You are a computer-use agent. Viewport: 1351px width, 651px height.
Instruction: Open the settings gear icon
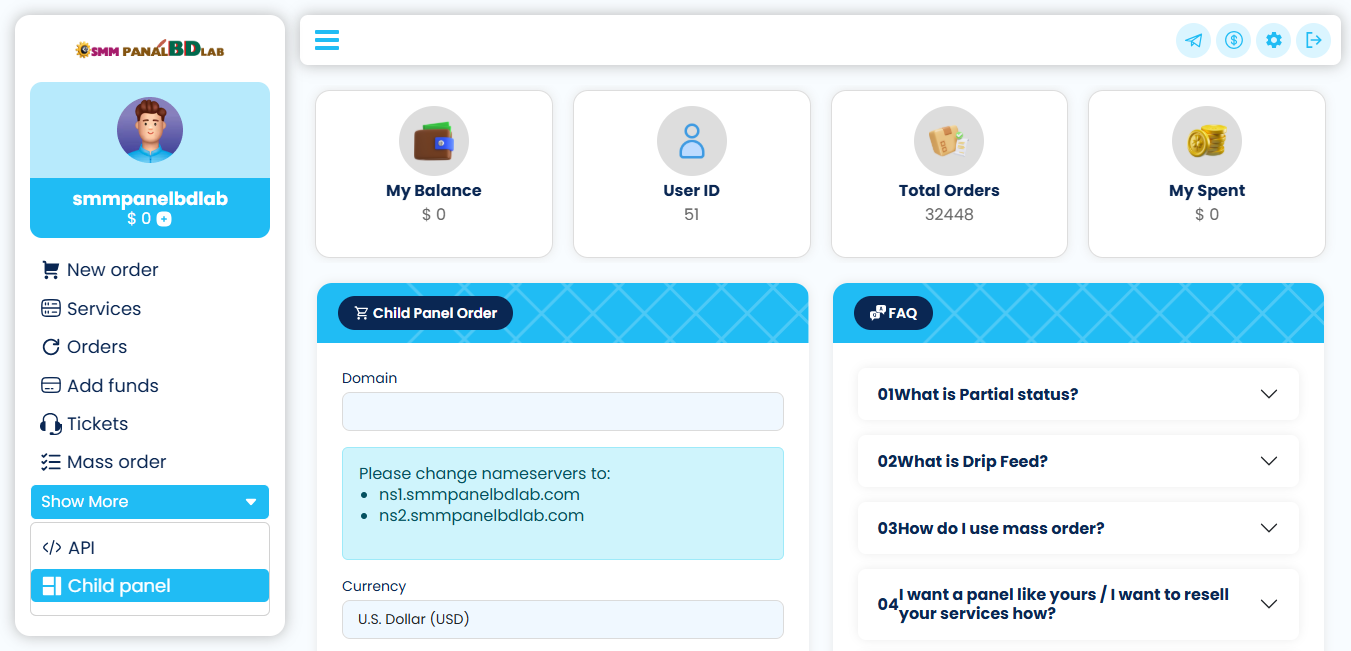coord(1273,41)
